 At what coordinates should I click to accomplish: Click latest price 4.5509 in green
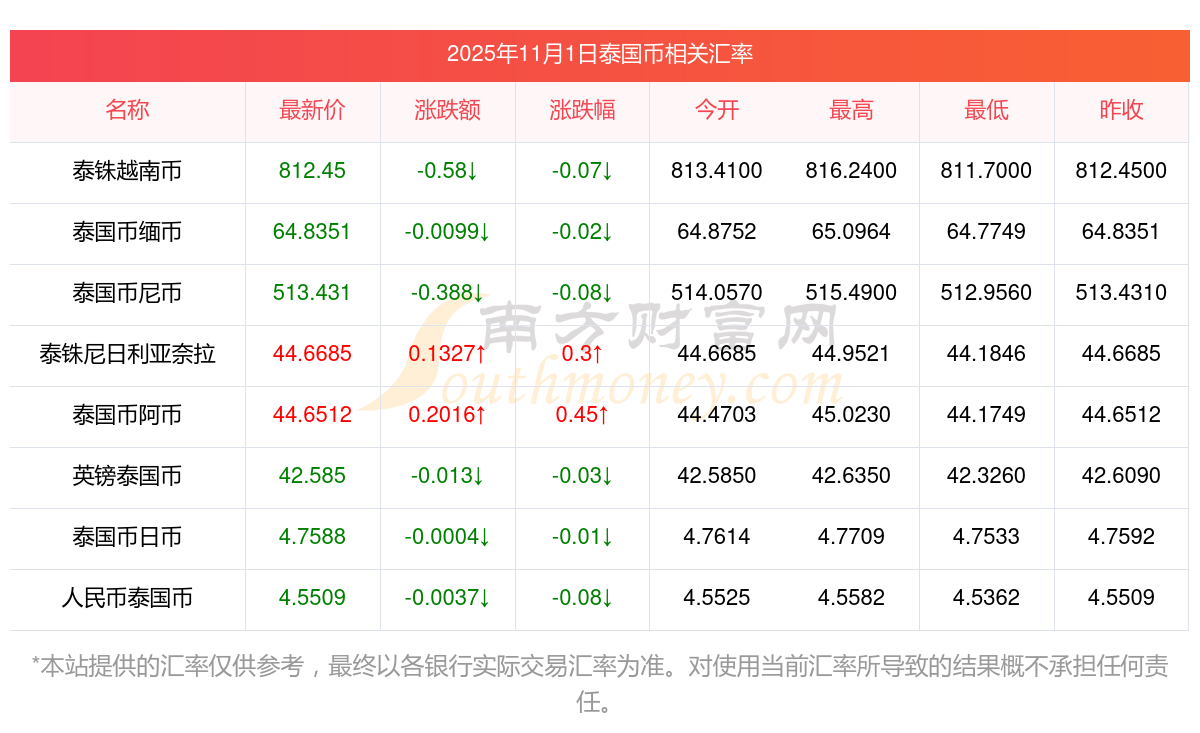point(312,598)
